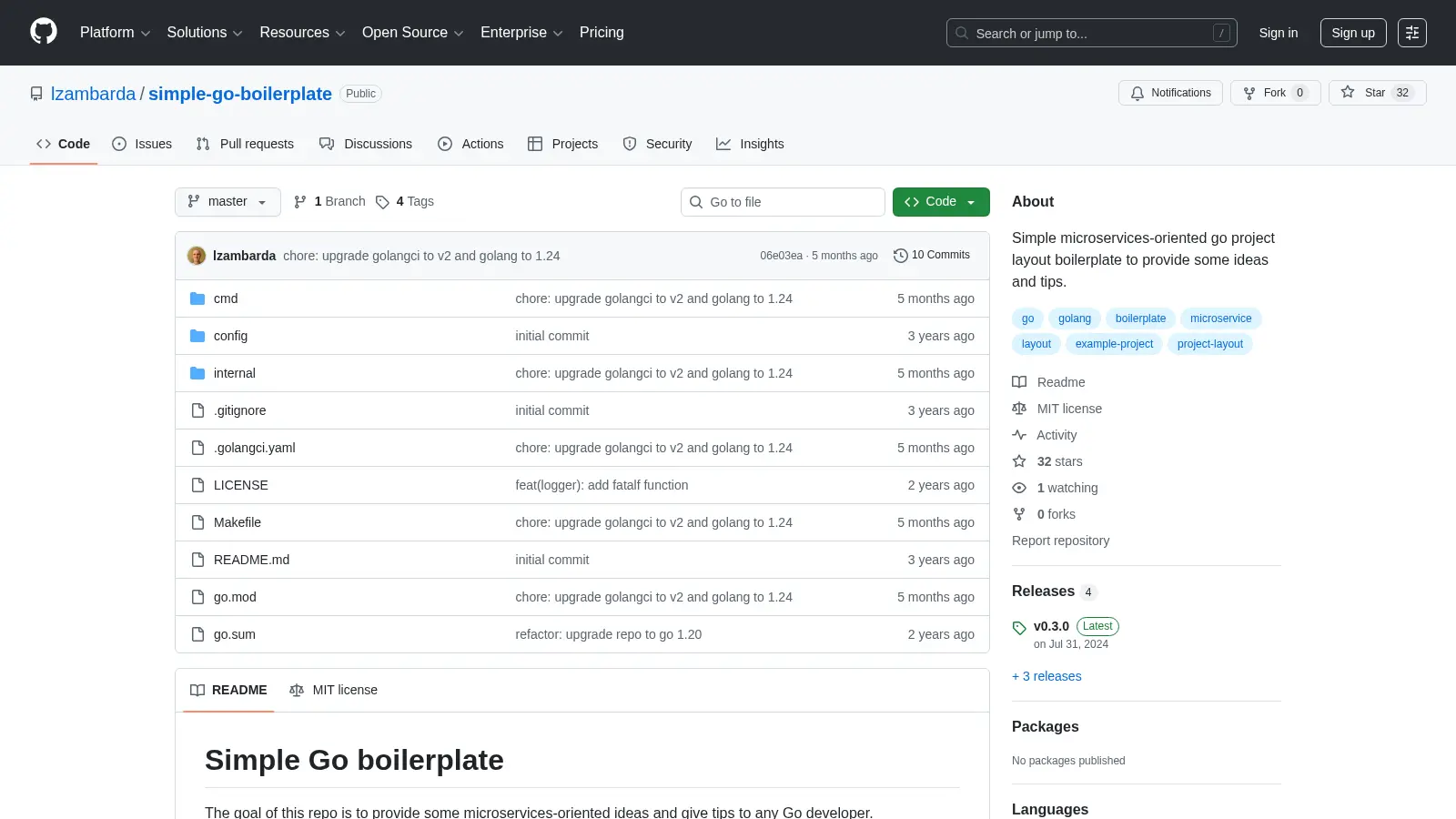Expand the Enterprise menu
The height and width of the screenshot is (819, 1456).
tap(521, 33)
